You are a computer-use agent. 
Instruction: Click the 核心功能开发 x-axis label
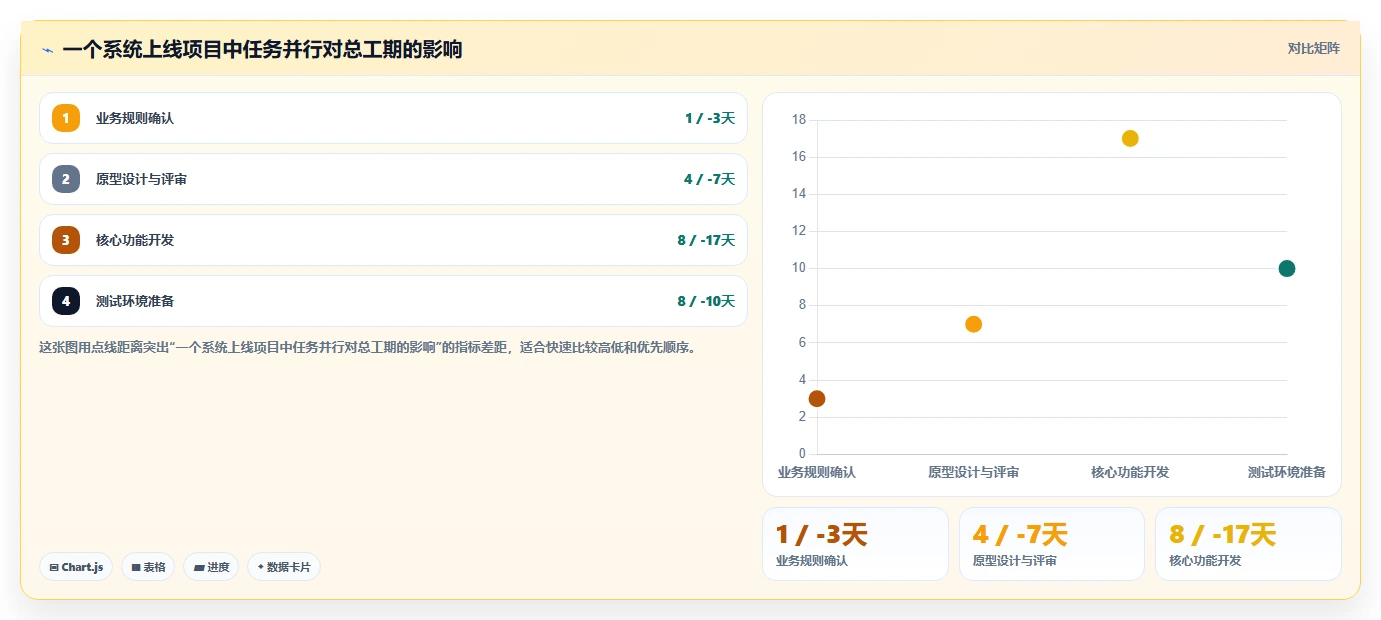coord(1130,472)
